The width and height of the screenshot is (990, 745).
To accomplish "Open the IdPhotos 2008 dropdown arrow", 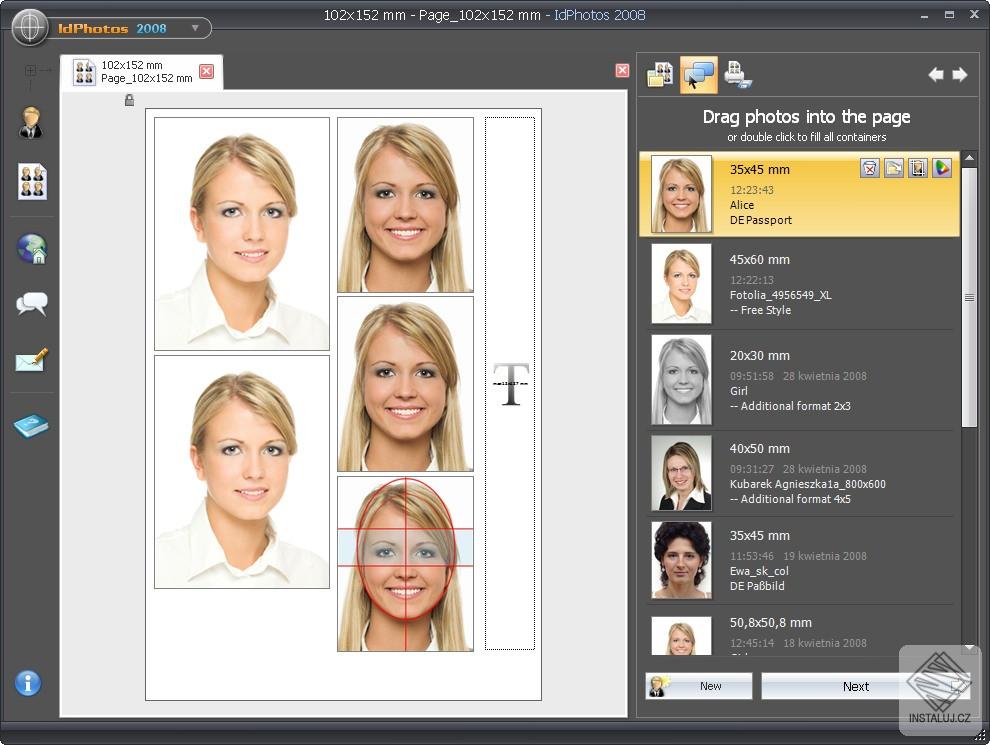I will (195, 28).
